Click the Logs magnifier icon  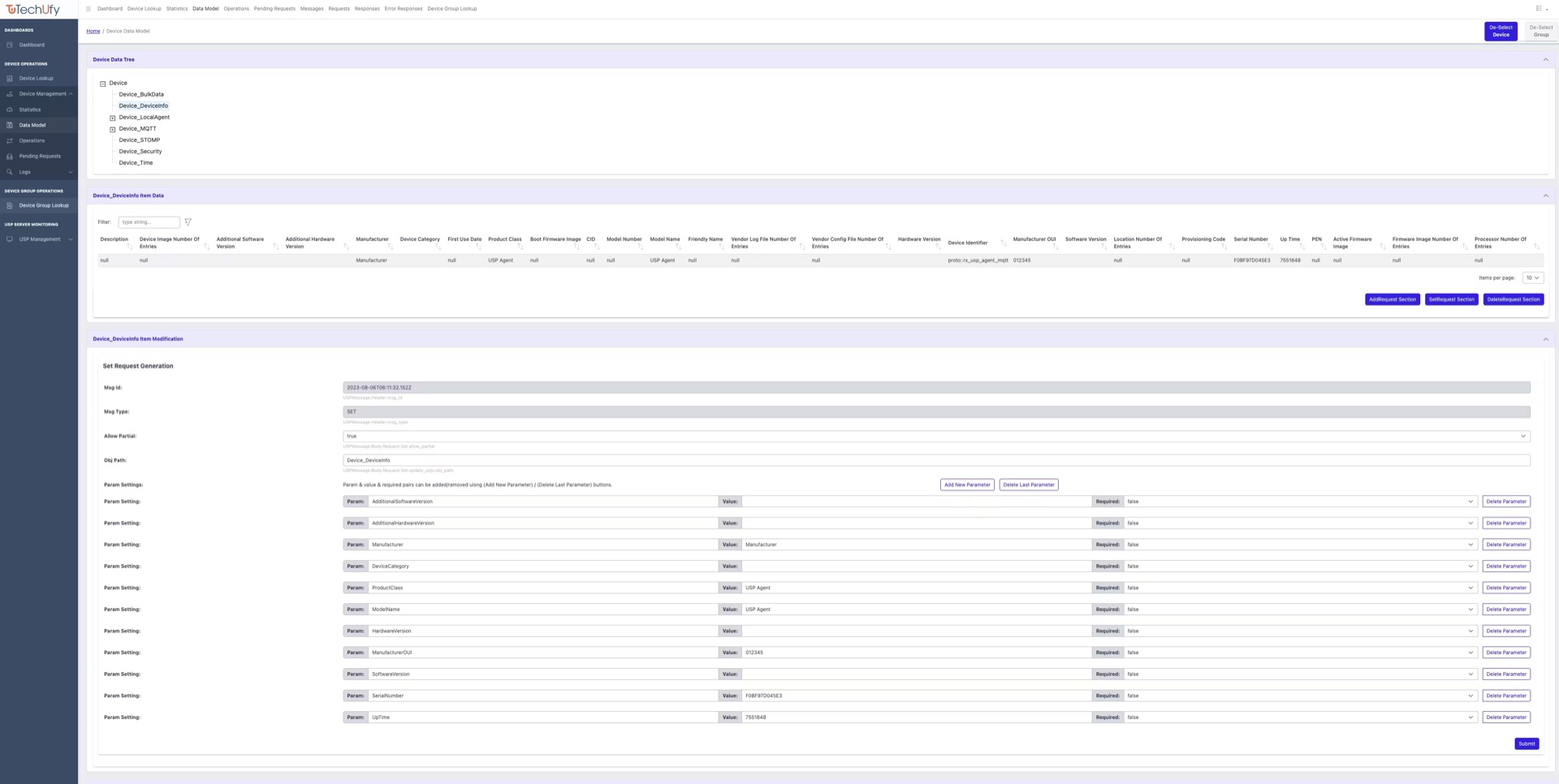click(x=10, y=172)
